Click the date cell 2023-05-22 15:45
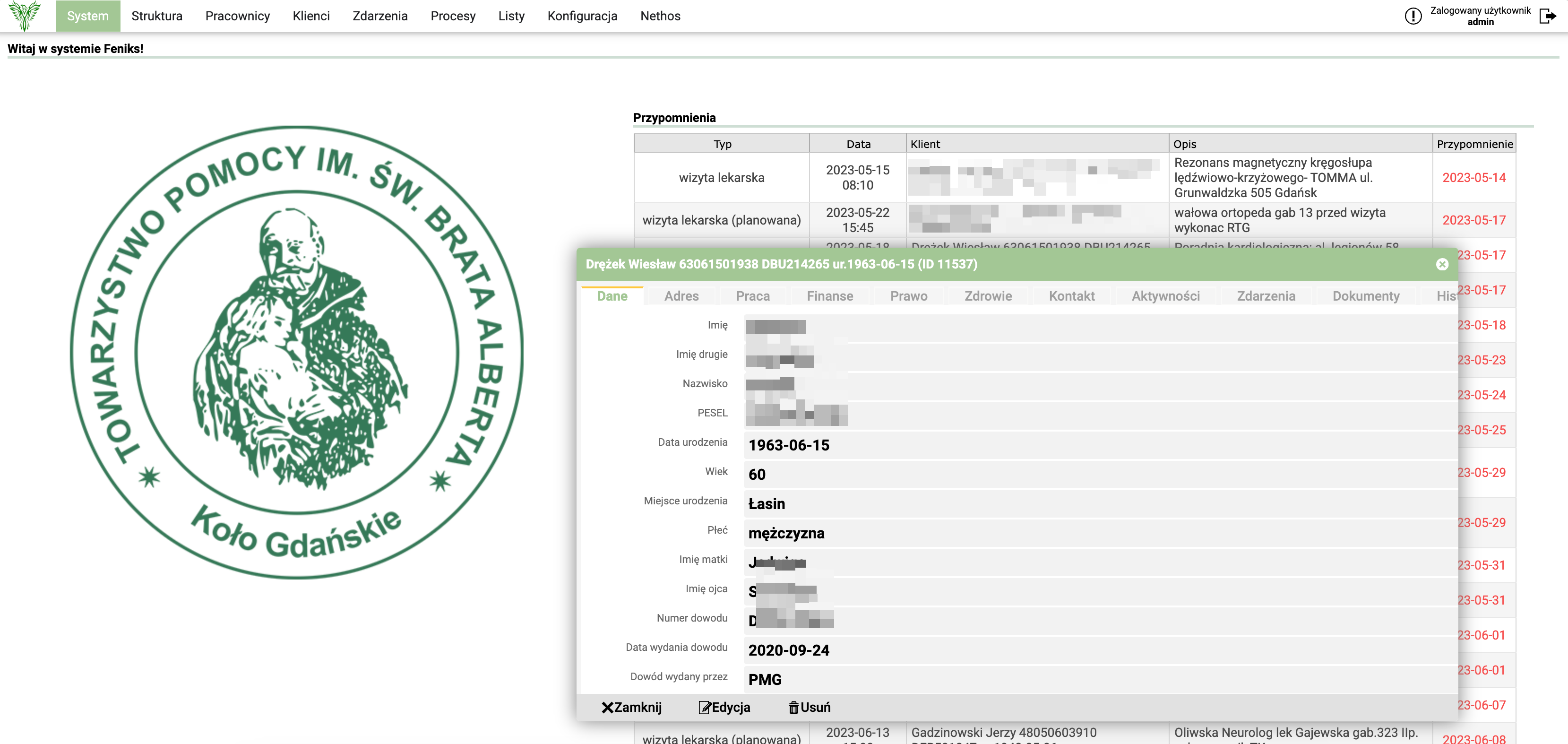The image size is (1568, 744). (858, 220)
